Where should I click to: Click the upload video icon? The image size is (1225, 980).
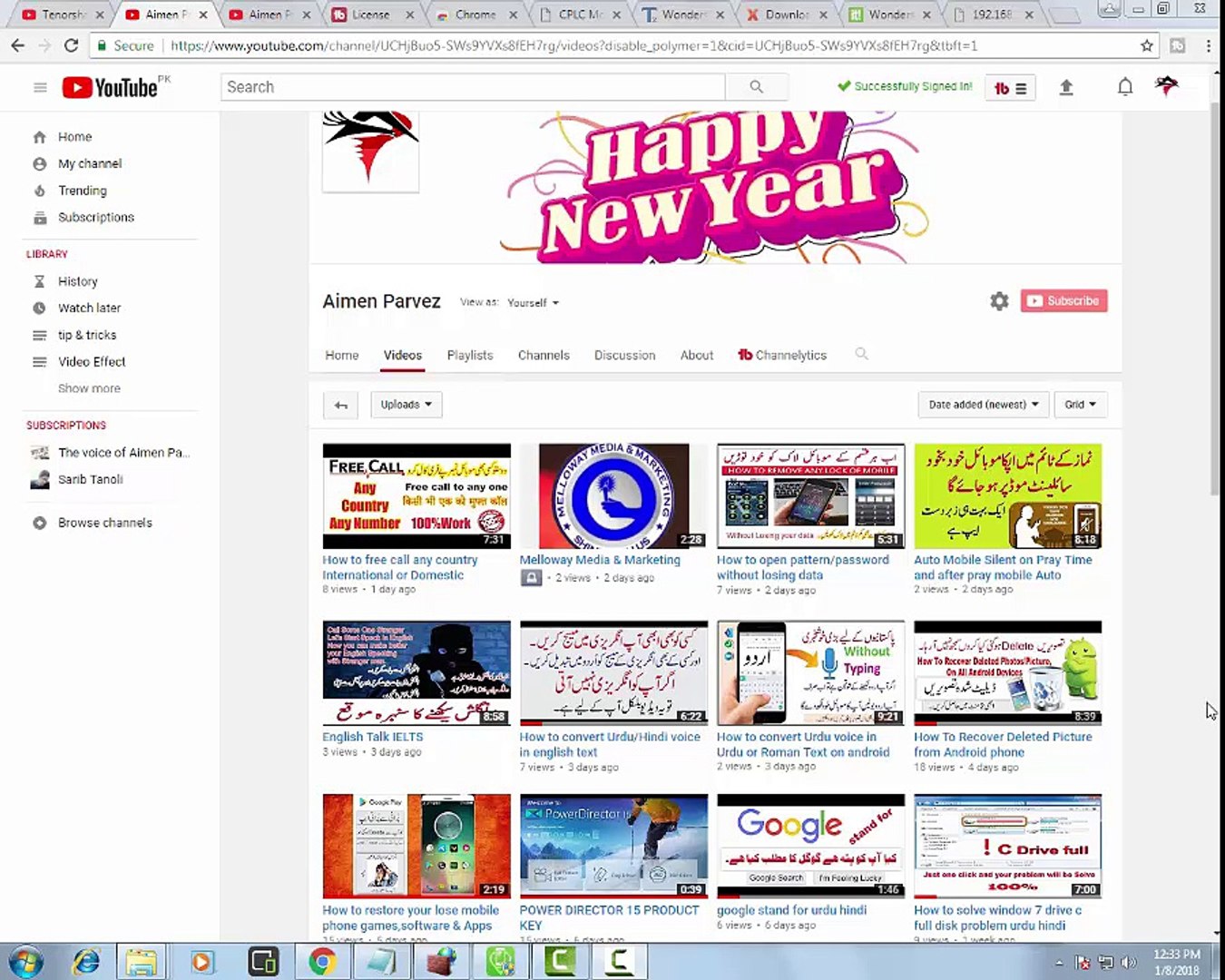(1066, 87)
